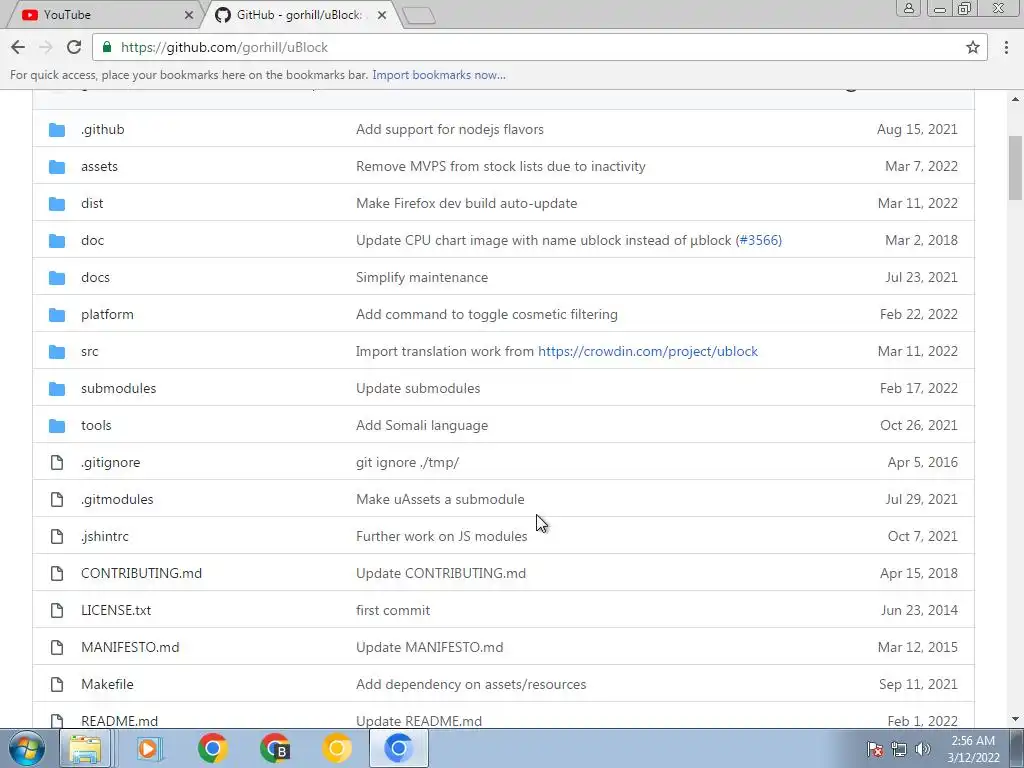Click the date 'Apr 5, 2016'
The width and height of the screenshot is (1024, 768).
click(923, 462)
